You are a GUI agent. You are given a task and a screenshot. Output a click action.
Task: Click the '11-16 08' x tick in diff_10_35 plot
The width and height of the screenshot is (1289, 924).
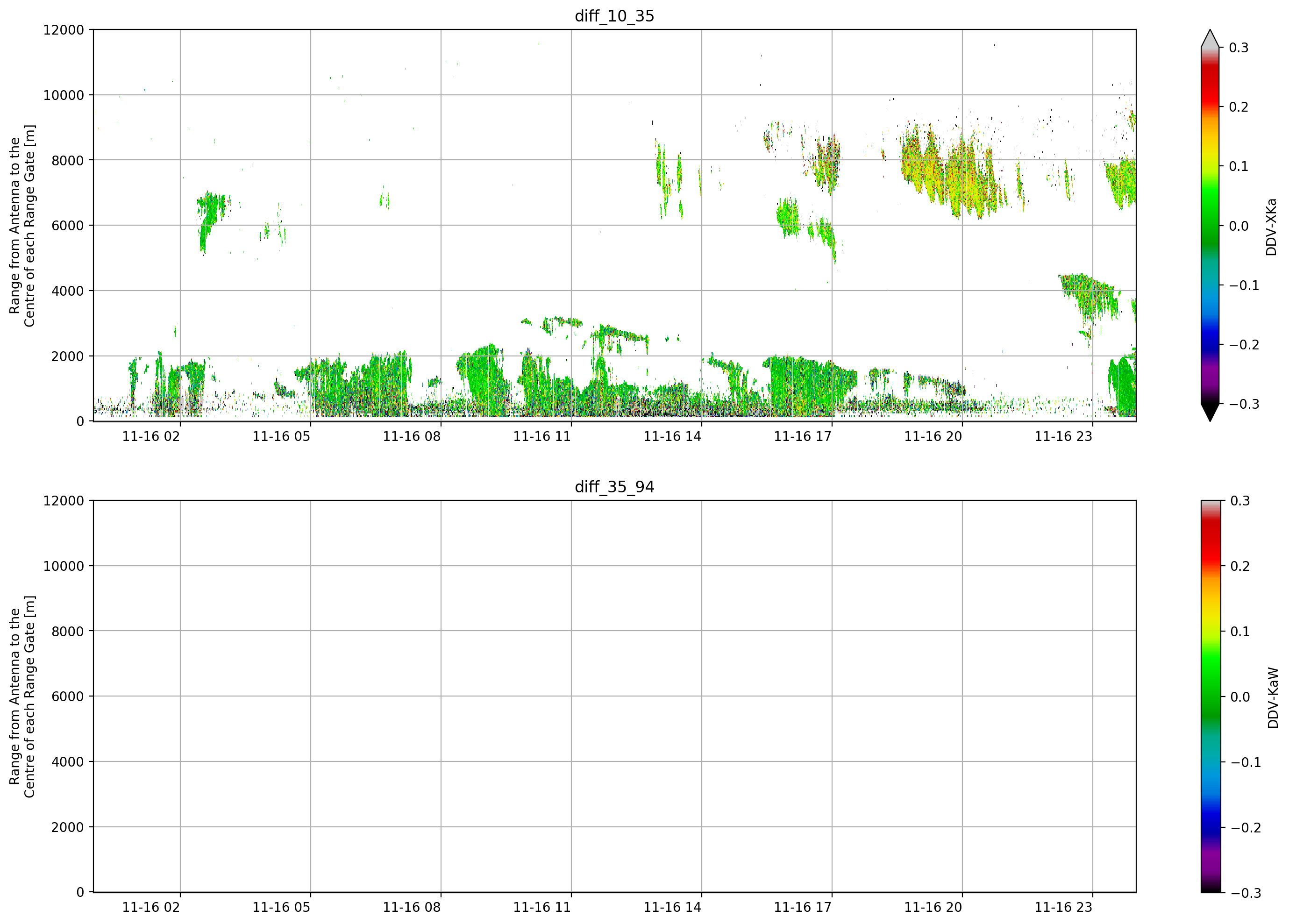tap(412, 436)
